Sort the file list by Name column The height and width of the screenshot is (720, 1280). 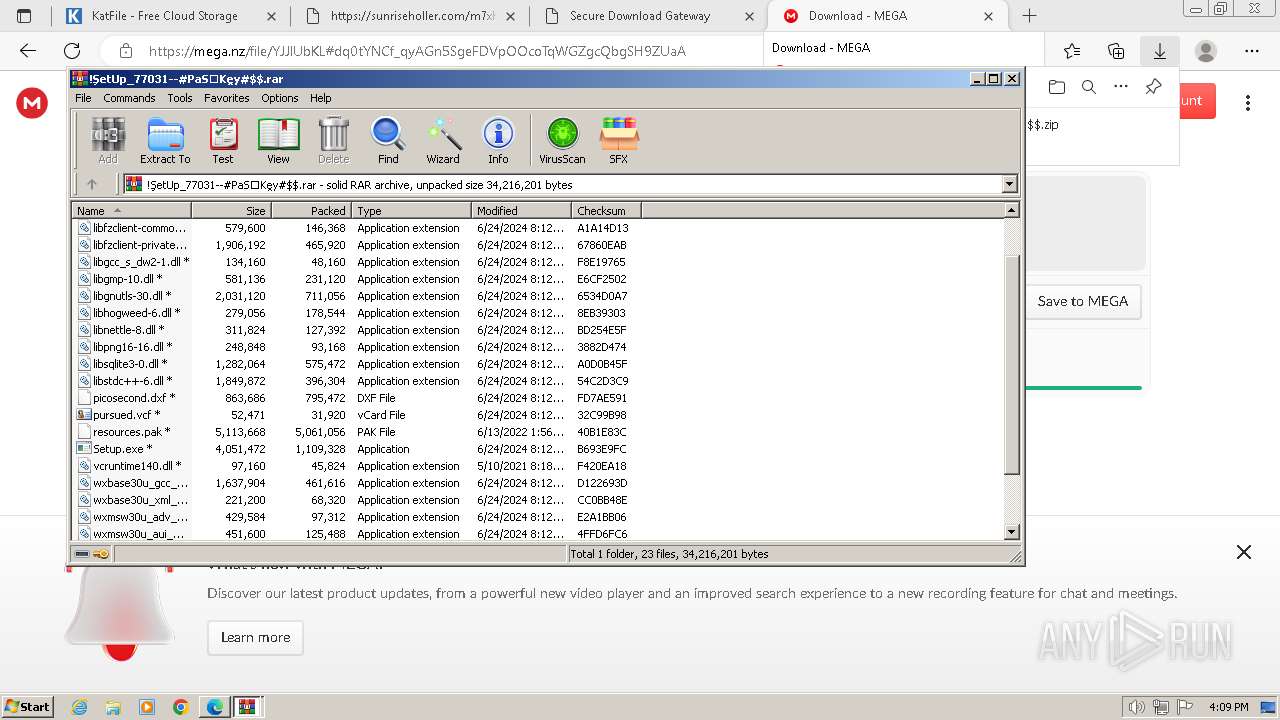point(132,210)
